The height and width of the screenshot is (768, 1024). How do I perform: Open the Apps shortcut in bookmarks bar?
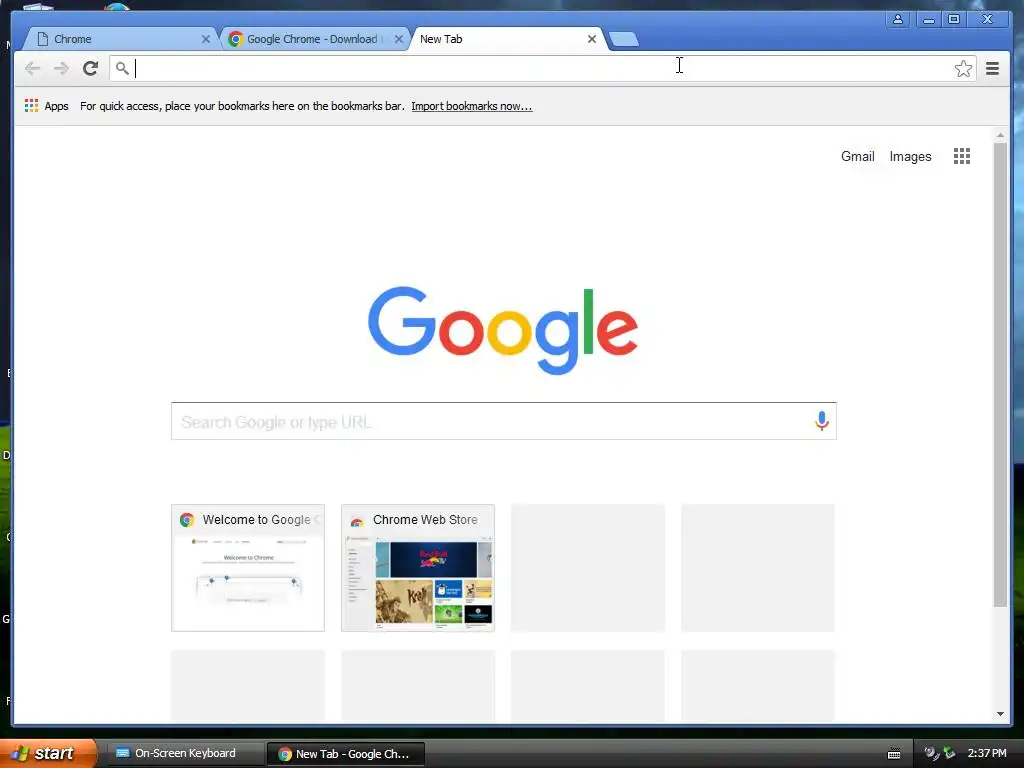[x=46, y=106]
